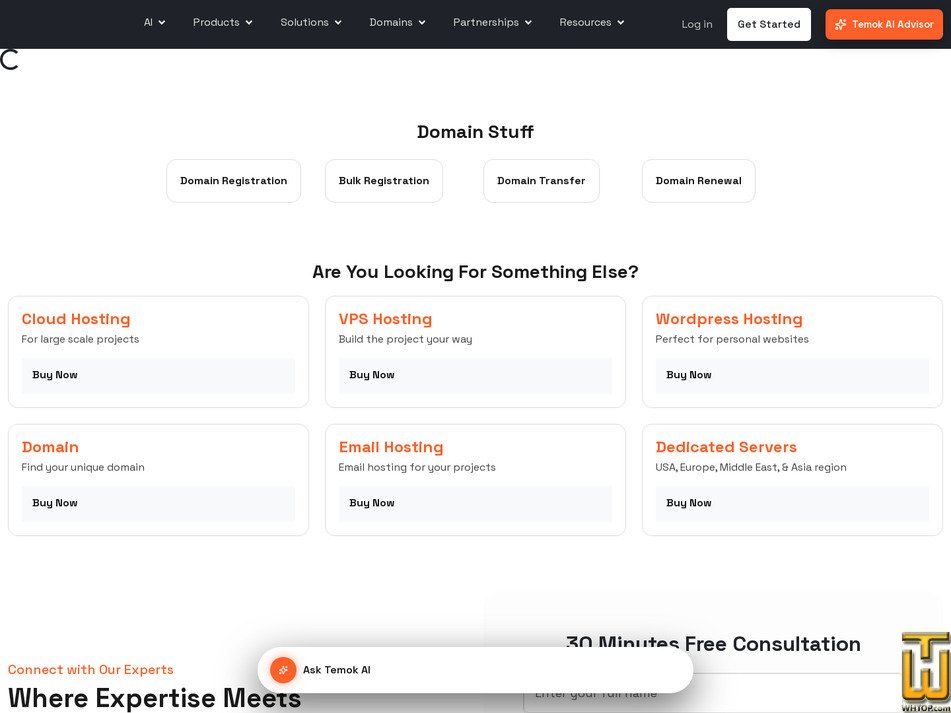Click '30 Minutes Free Consultation' heading
This screenshot has width=951, height=713.
click(x=713, y=643)
